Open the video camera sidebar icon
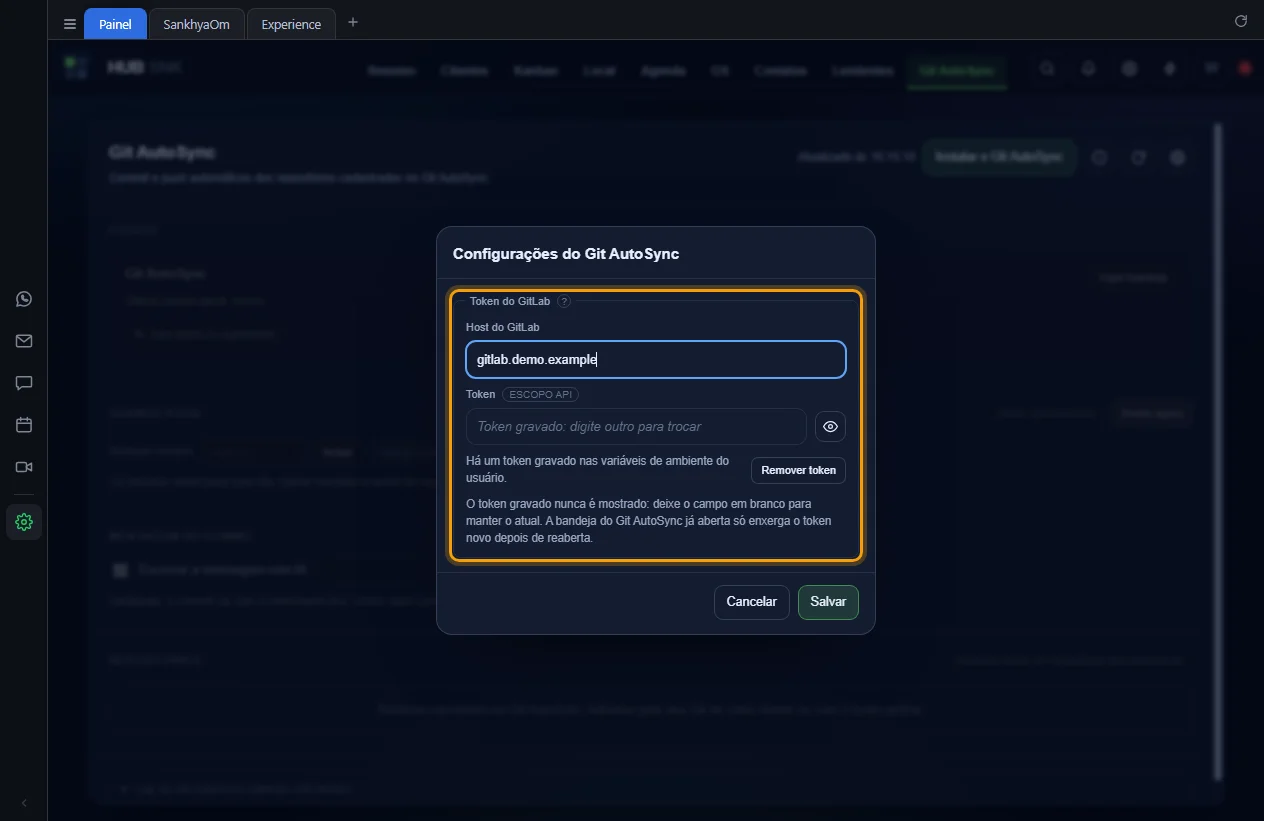The height and width of the screenshot is (821, 1264). coord(24,467)
